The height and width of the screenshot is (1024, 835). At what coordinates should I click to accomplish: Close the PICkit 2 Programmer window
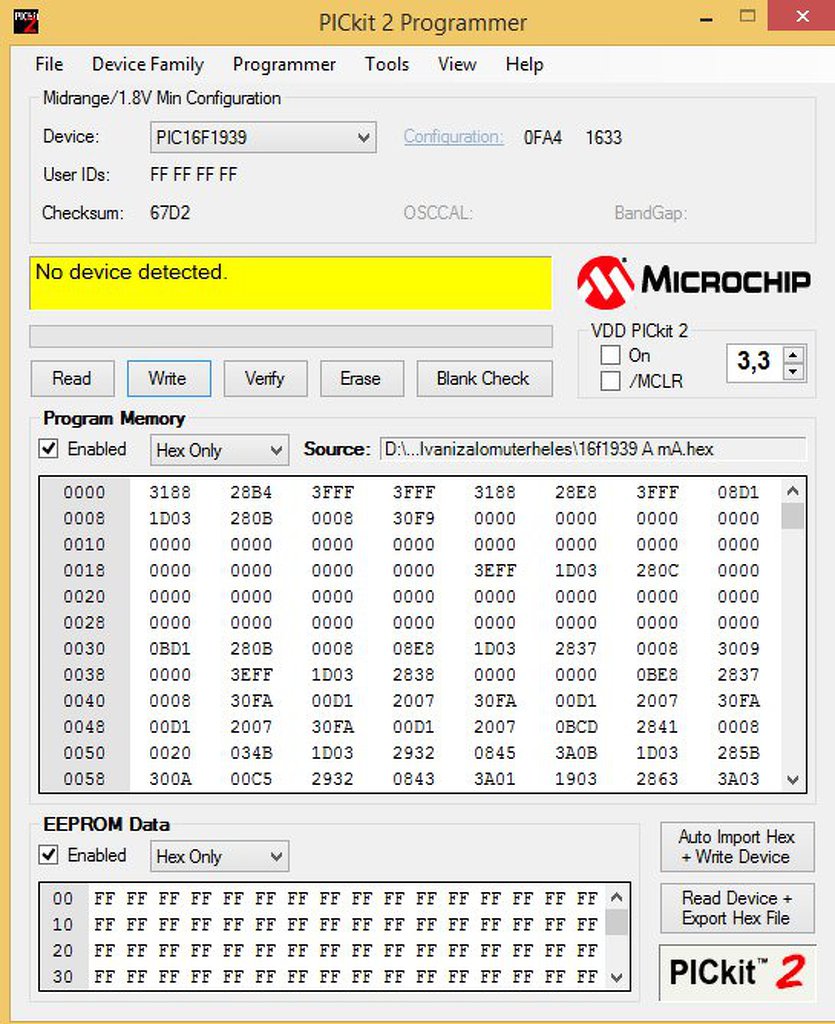pos(802,16)
